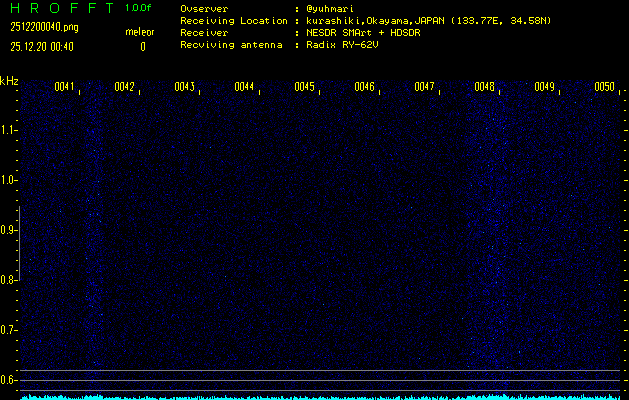Image resolution: width=629 pixels, height=400 pixels.
Task: Click the Receiving Location label
Action: coord(234,21)
